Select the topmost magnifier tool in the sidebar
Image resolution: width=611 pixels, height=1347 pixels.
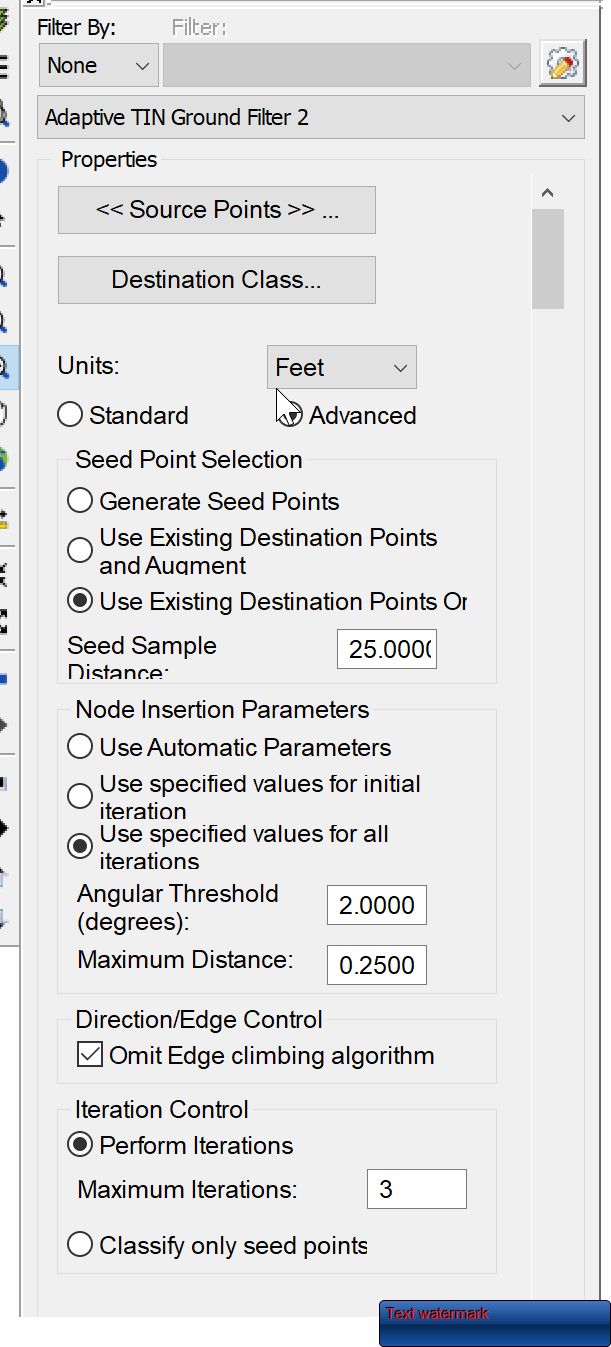[7, 274]
